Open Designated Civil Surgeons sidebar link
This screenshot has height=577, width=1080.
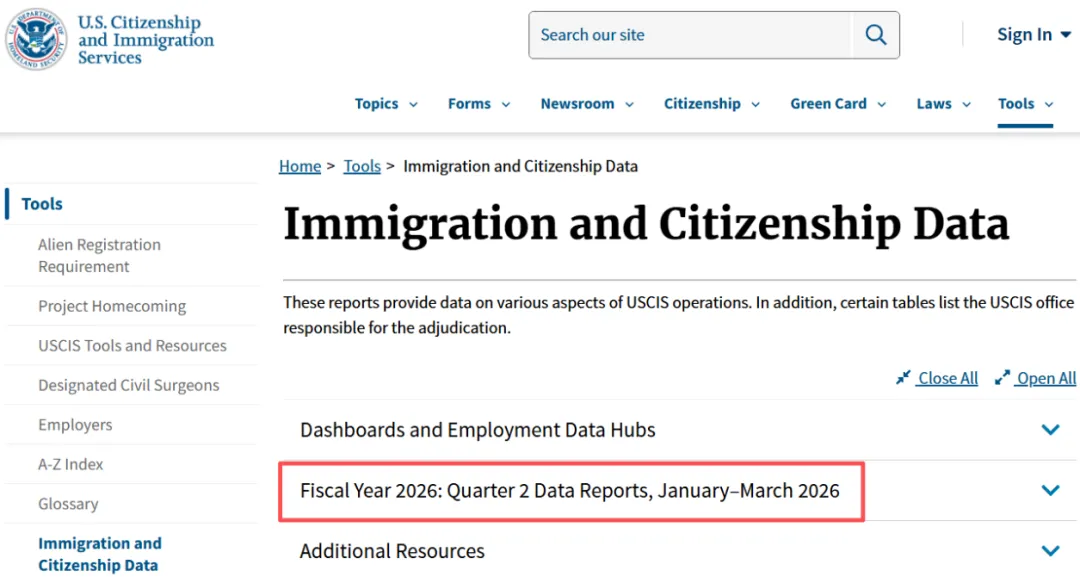pyautogui.click(x=129, y=385)
